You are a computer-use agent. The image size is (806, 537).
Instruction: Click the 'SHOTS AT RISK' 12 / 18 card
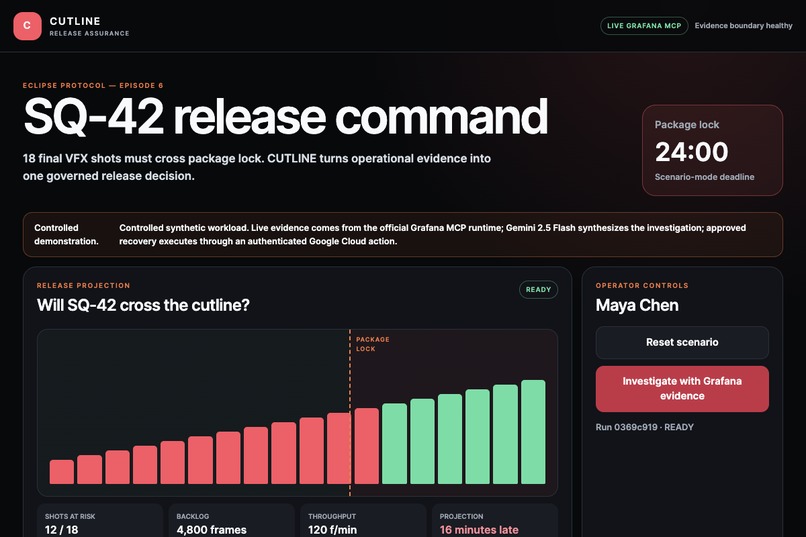[x=100, y=521]
